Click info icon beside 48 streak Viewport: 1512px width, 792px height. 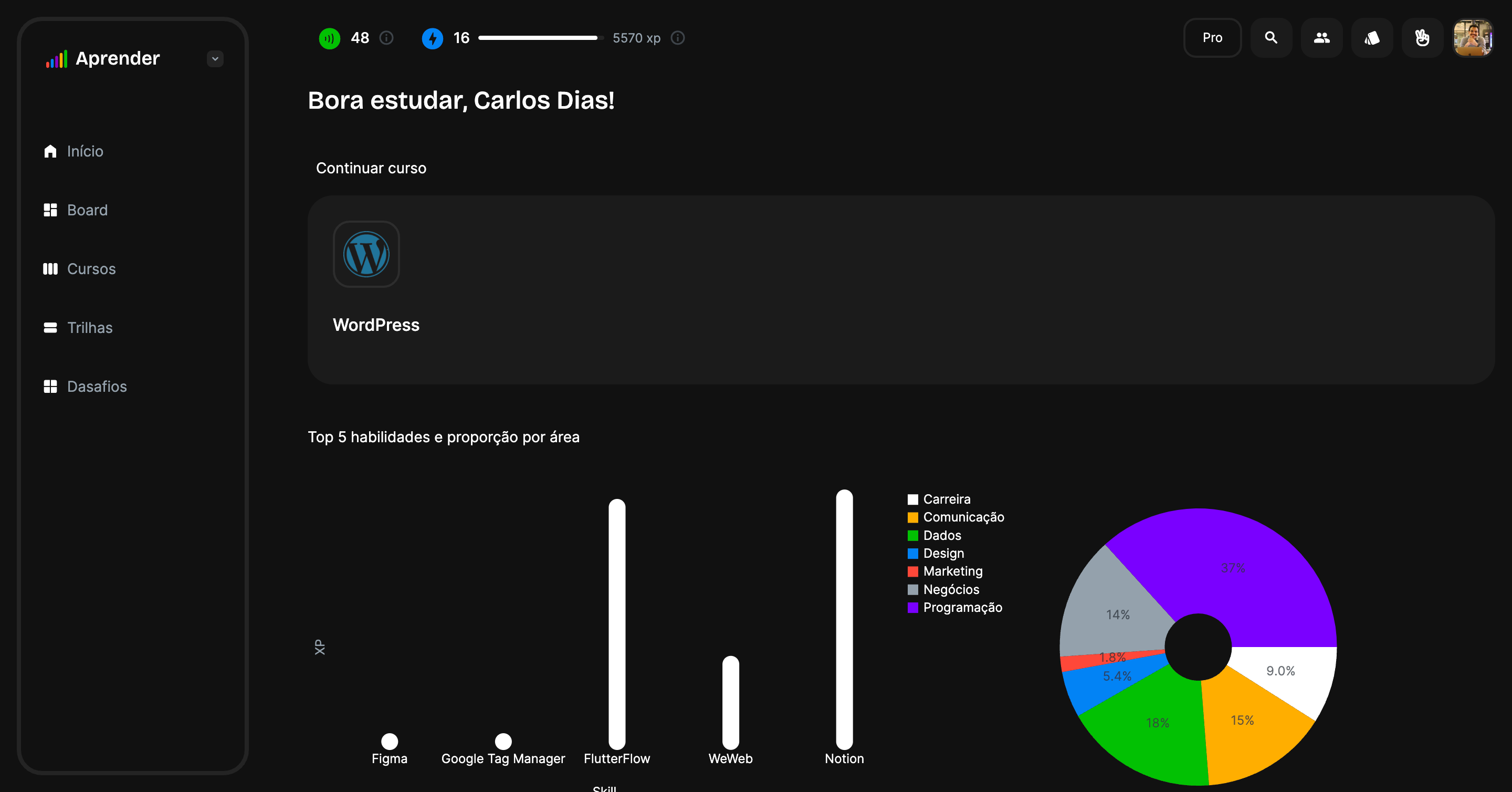tap(386, 38)
